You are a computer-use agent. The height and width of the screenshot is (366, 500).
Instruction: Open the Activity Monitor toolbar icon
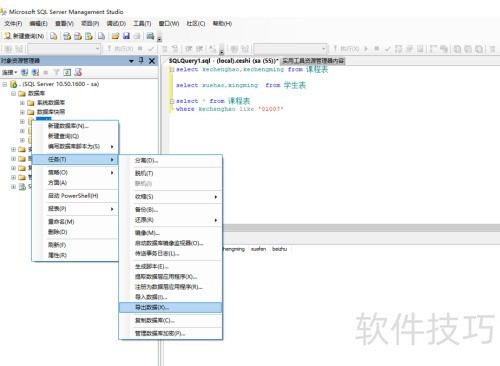point(150,36)
